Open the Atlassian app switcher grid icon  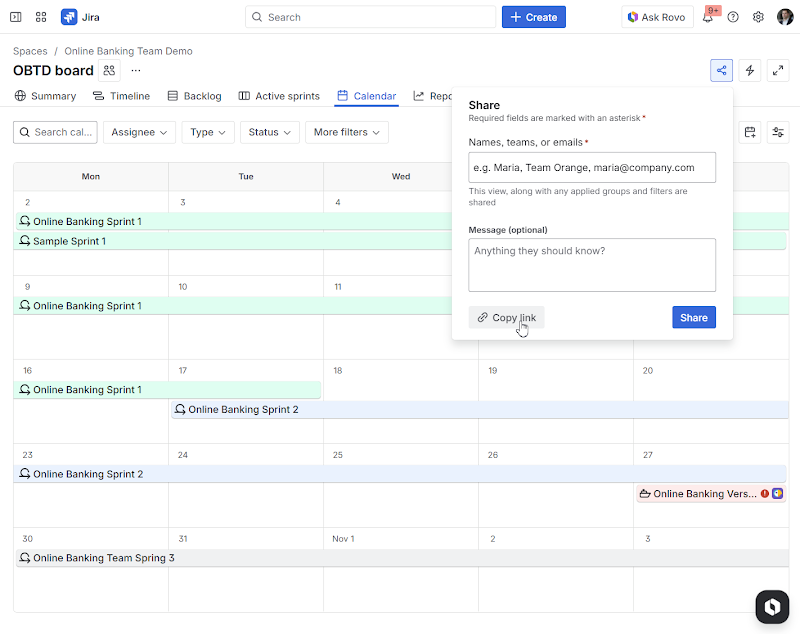tap(40, 17)
